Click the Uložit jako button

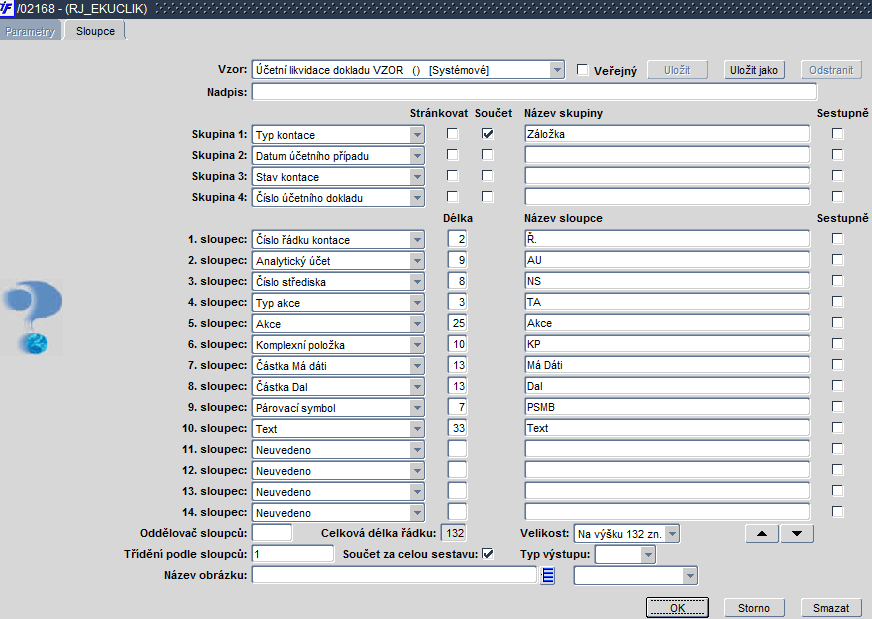(x=754, y=70)
